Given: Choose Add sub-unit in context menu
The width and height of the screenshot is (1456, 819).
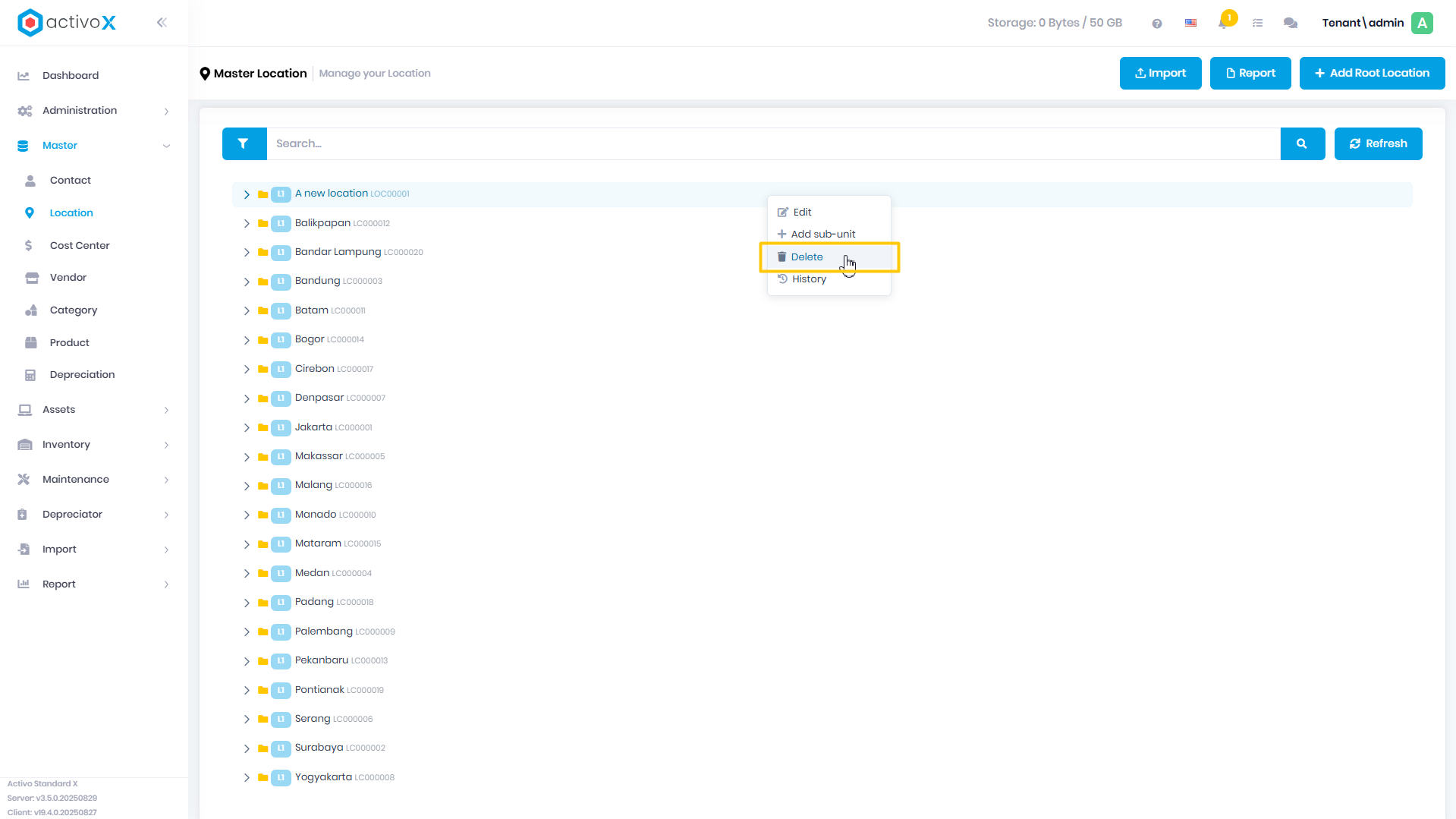Looking at the screenshot, I should (829, 235).
